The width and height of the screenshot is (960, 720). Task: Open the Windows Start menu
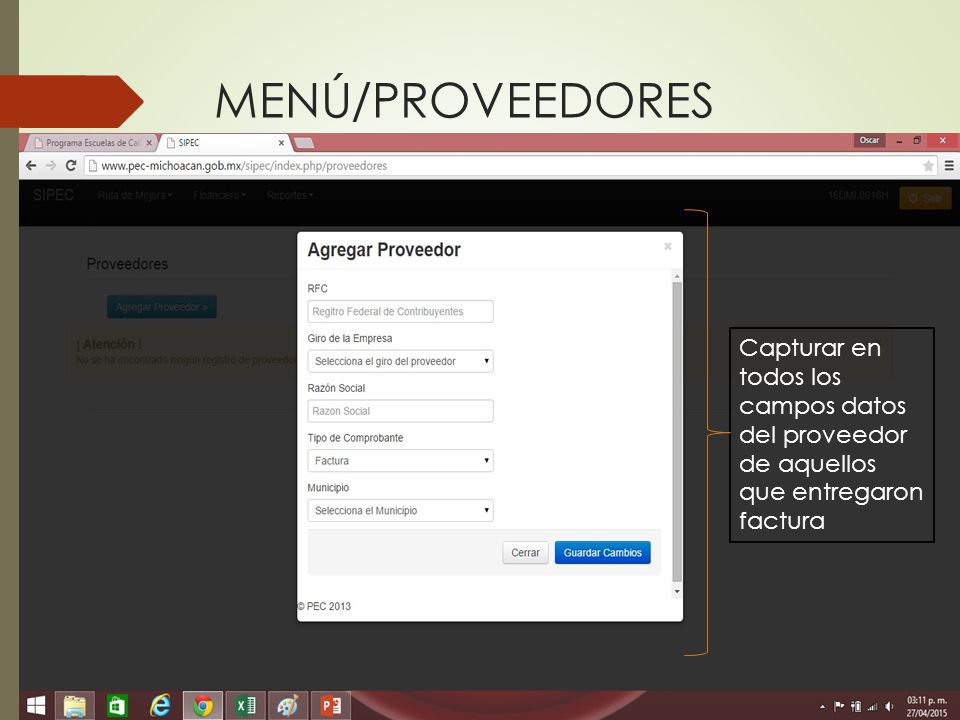[36, 705]
